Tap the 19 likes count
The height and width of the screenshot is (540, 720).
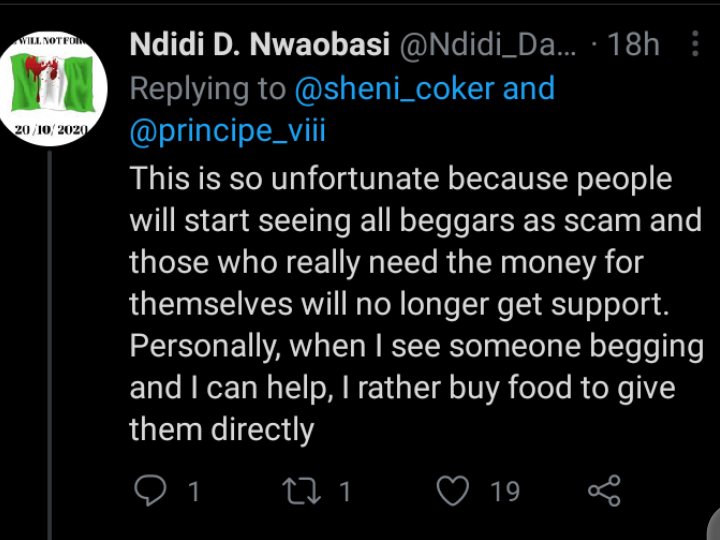tap(505, 491)
